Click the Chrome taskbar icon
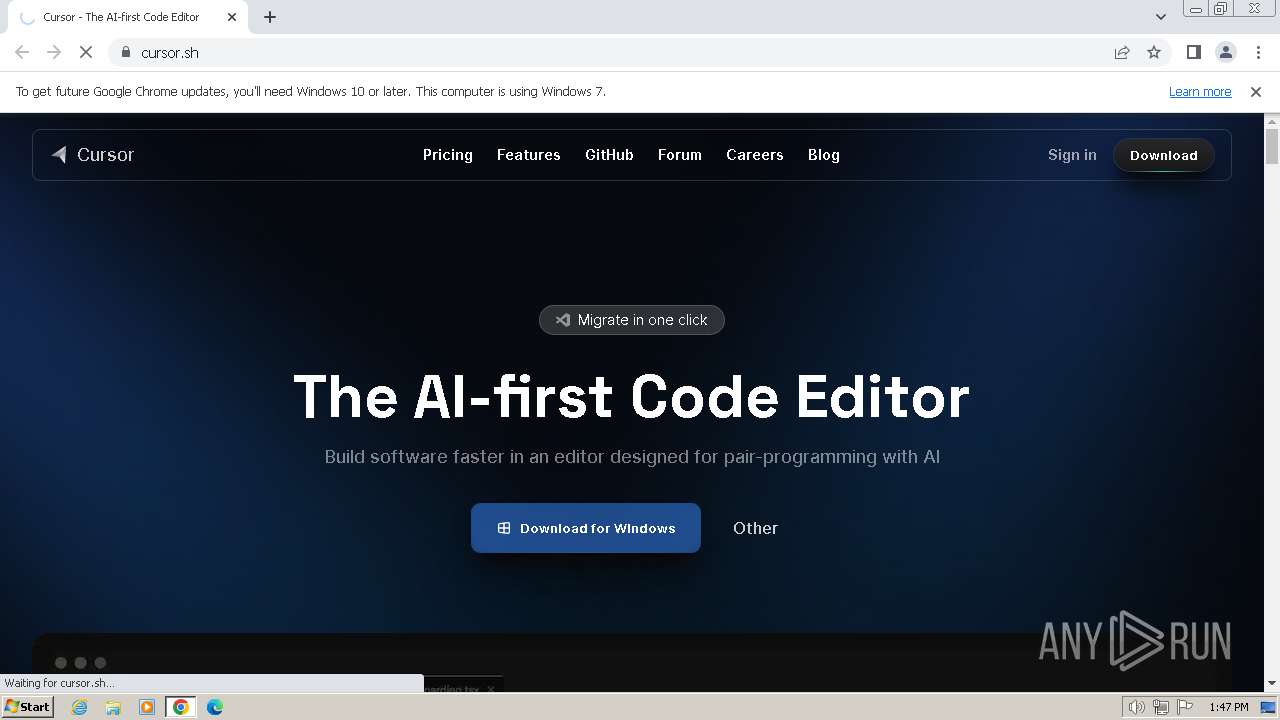Image resolution: width=1280 pixels, height=720 pixels. point(181,707)
